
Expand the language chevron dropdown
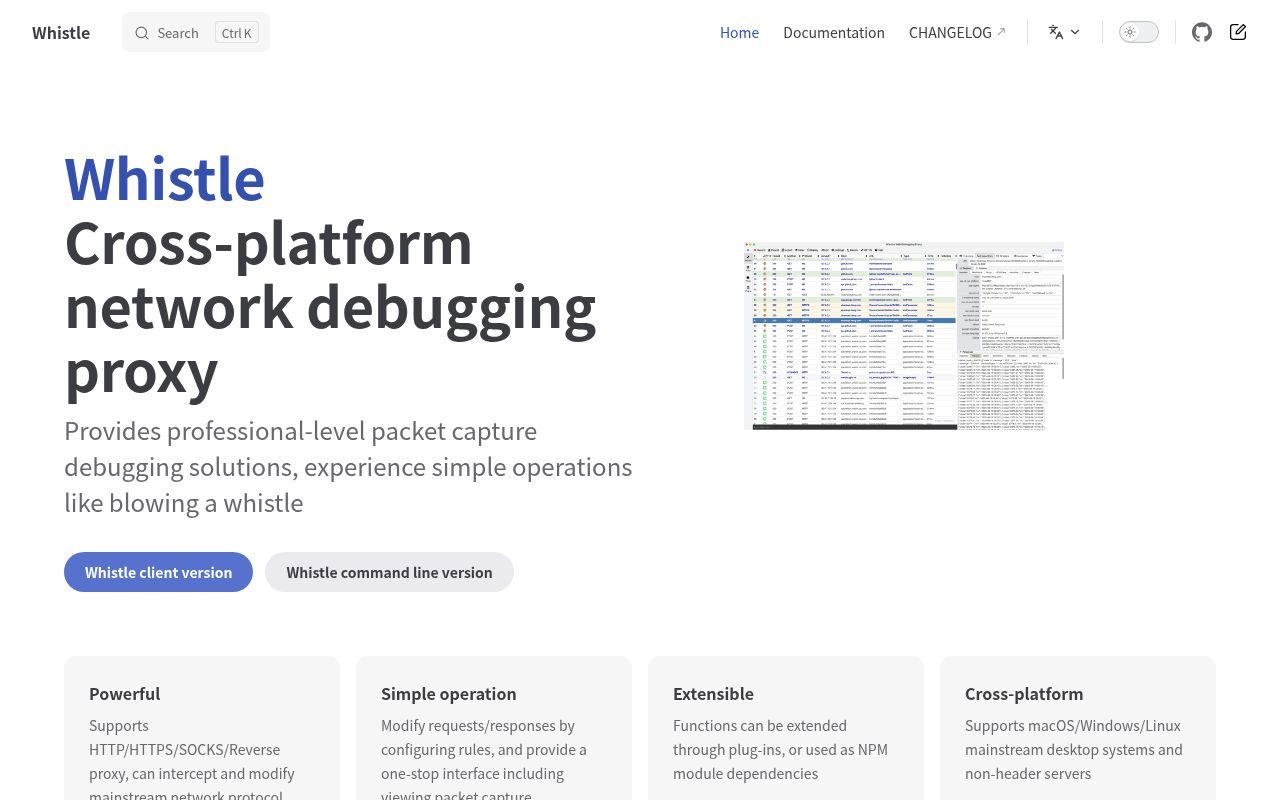coord(1075,32)
